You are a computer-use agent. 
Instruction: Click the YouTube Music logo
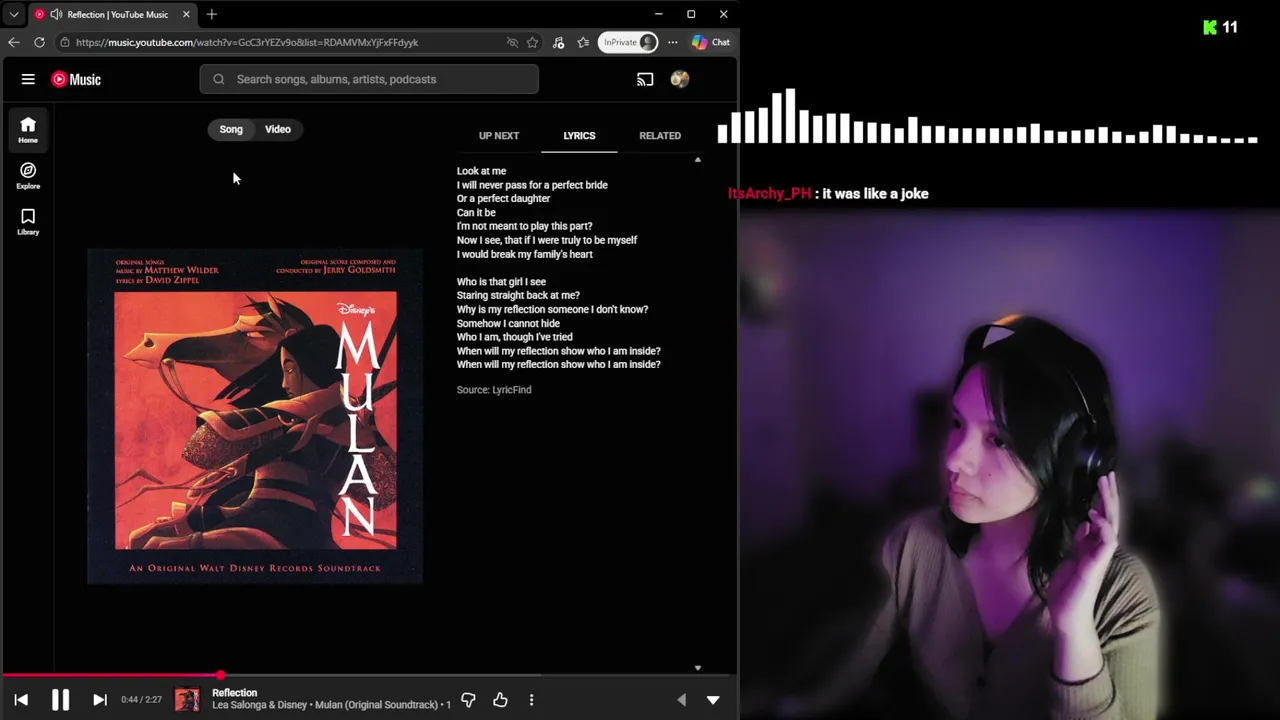pos(76,79)
